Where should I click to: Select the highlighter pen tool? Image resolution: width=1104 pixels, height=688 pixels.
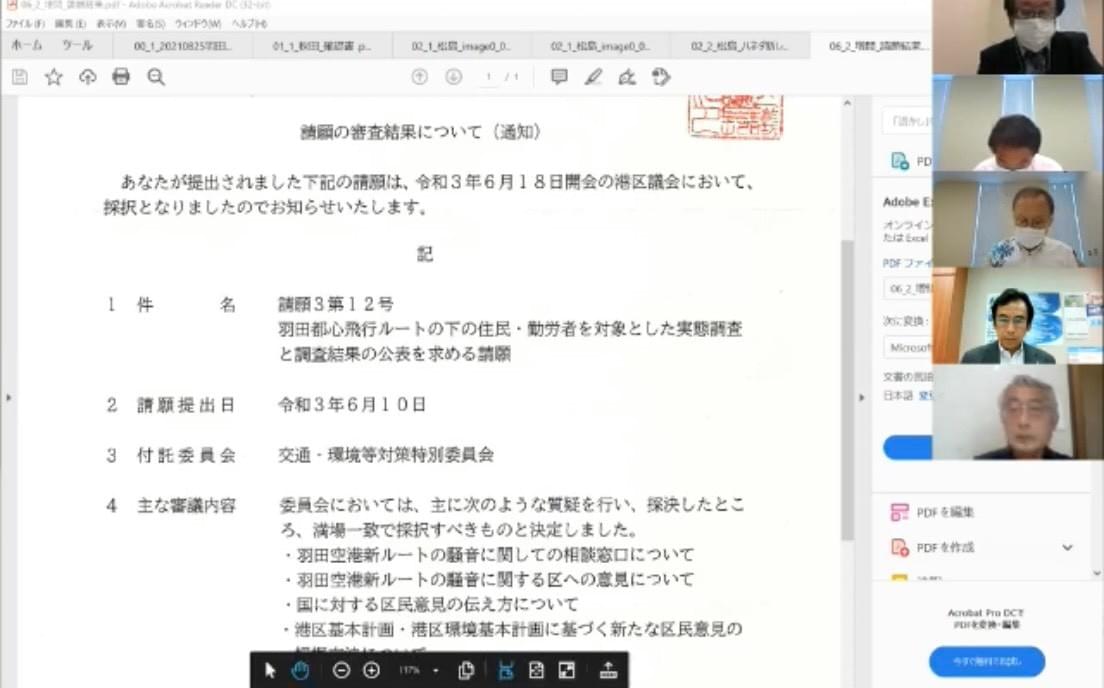[593, 77]
